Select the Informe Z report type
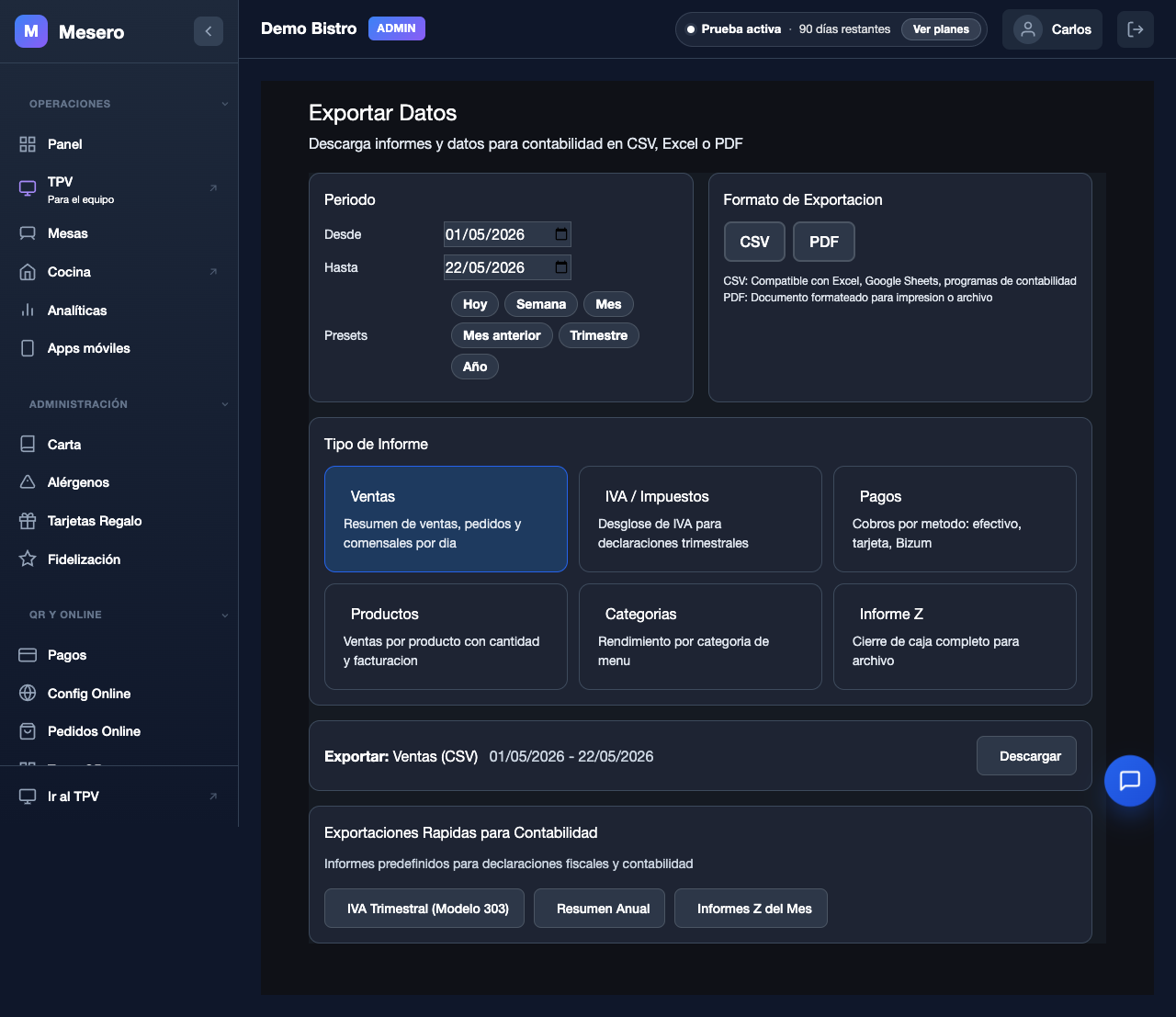This screenshot has width=1176, height=1017. pos(955,637)
